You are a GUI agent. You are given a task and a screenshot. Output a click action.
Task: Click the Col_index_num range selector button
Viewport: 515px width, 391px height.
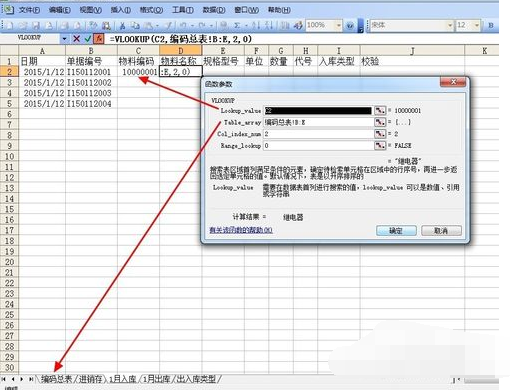tap(380, 134)
